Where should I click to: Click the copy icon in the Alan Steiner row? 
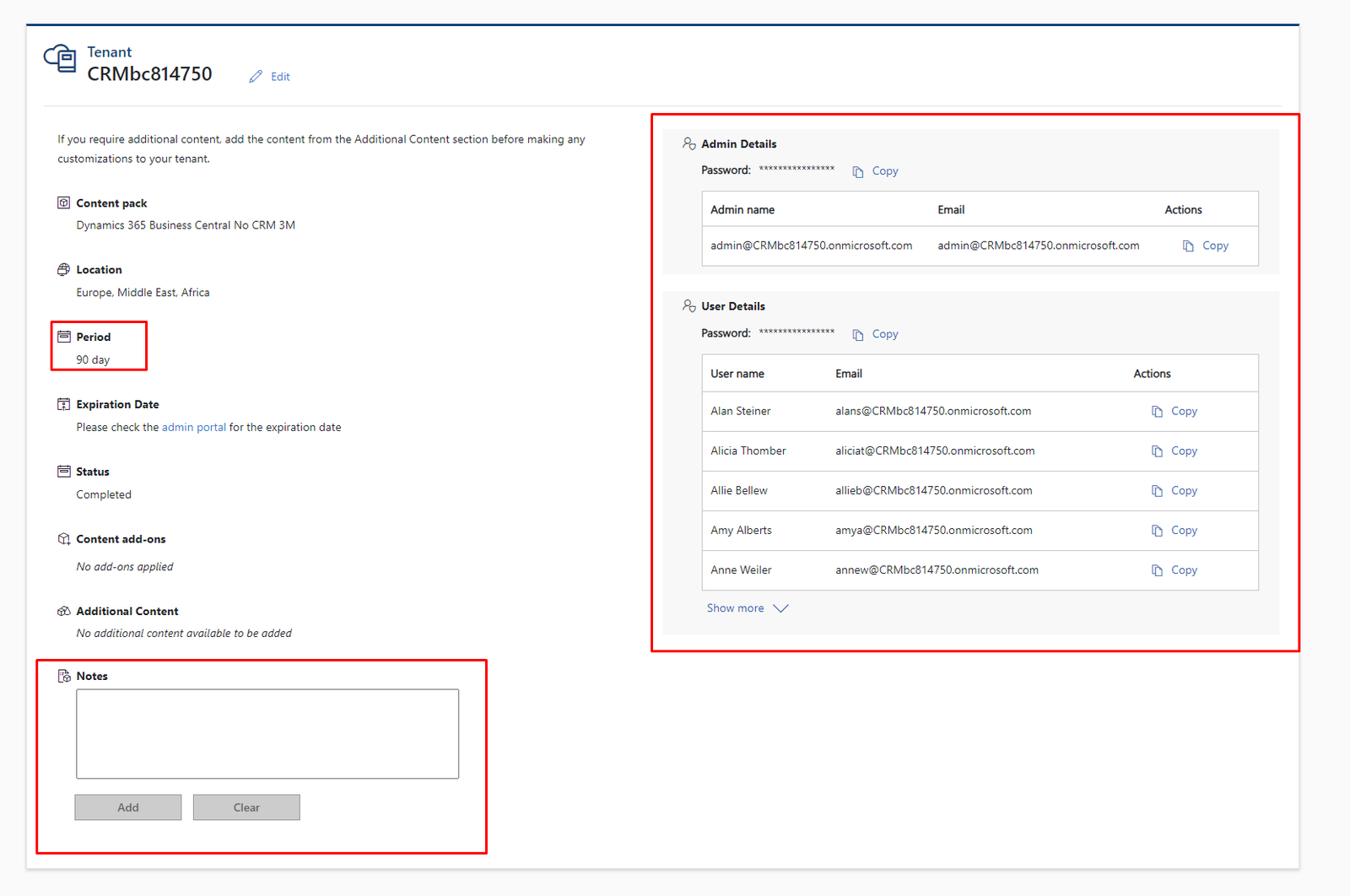coord(1158,412)
